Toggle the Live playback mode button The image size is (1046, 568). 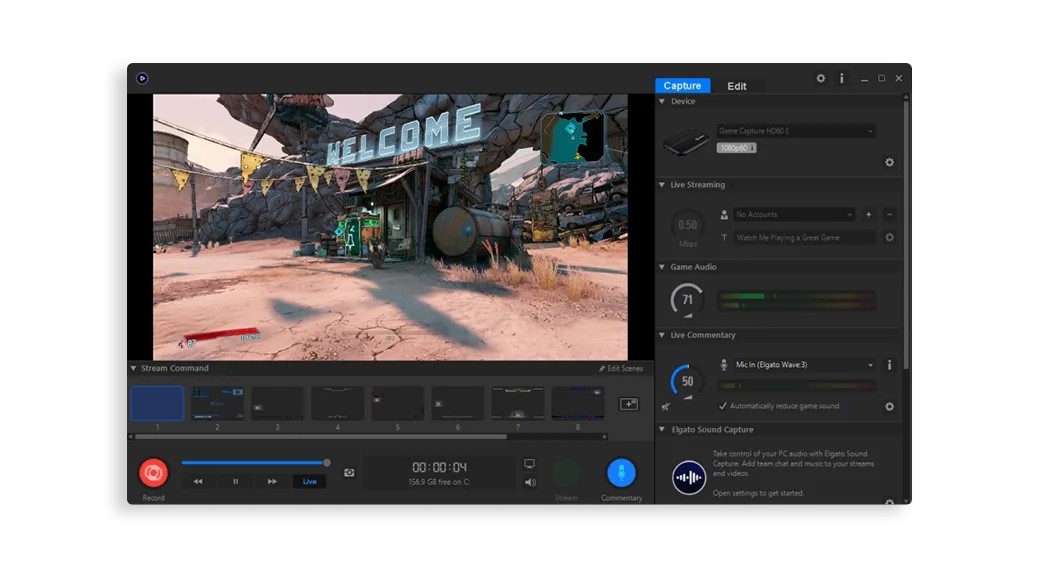coord(310,481)
